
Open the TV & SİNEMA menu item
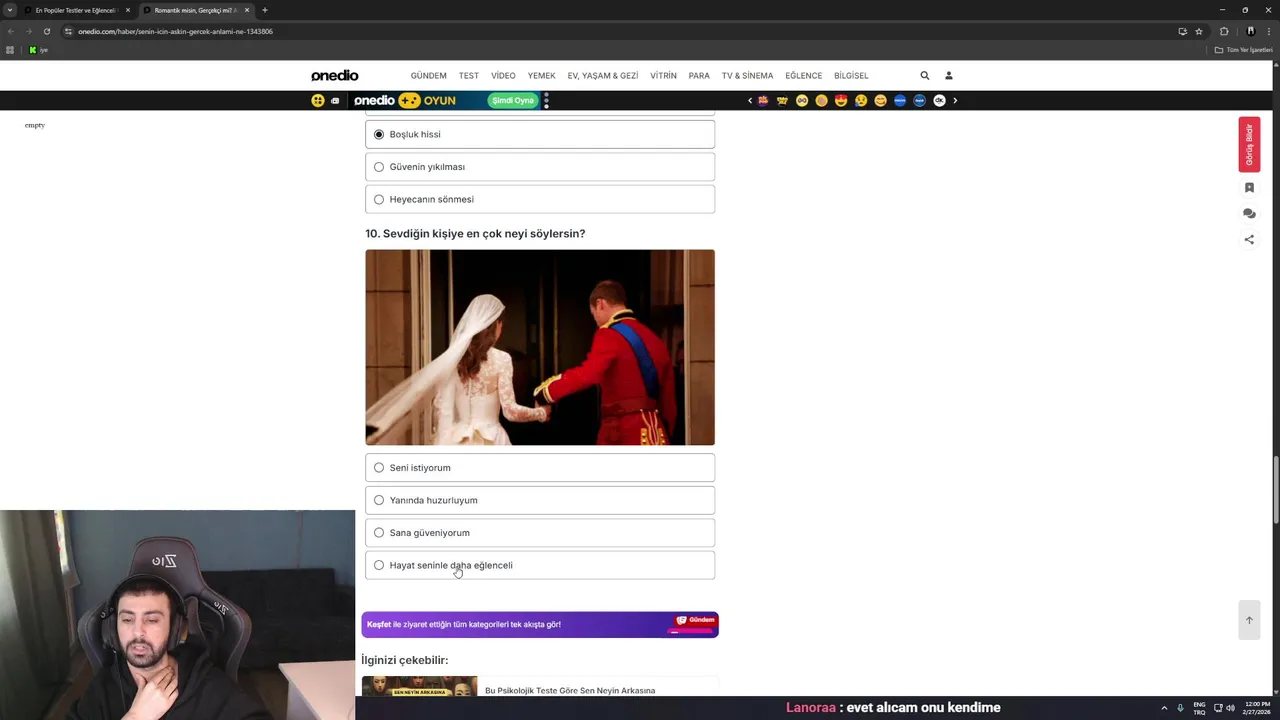point(747,76)
